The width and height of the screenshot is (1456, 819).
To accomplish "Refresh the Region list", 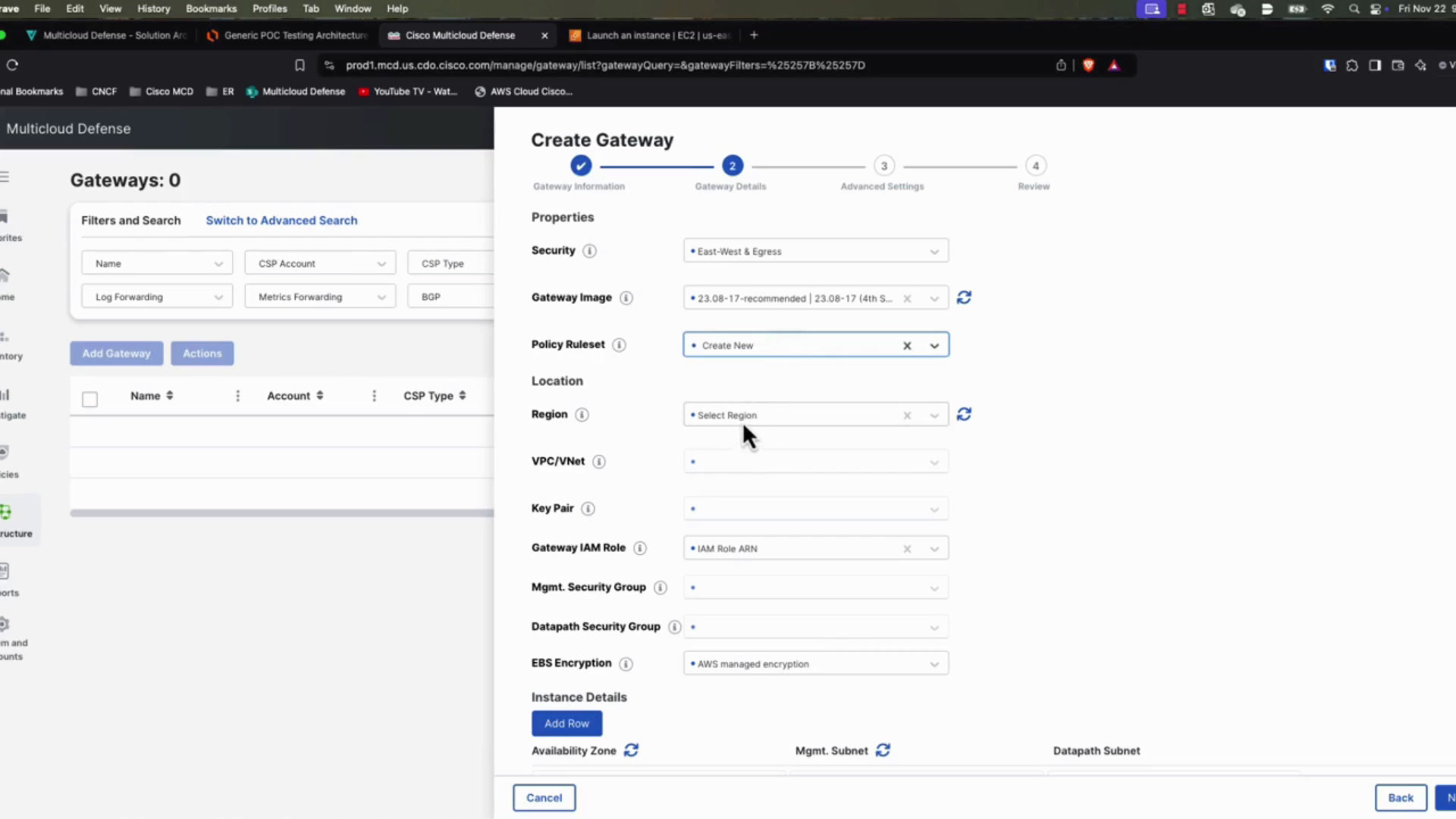I will point(964,415).
